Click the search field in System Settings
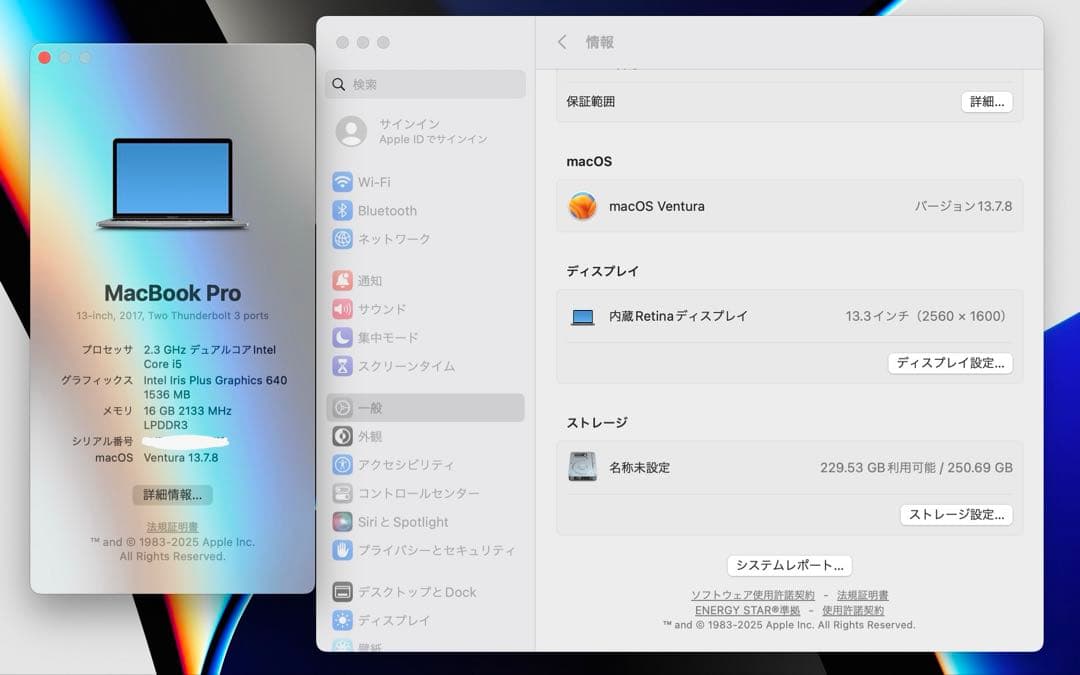The image size is (1080, 675). tap(424, 84)
